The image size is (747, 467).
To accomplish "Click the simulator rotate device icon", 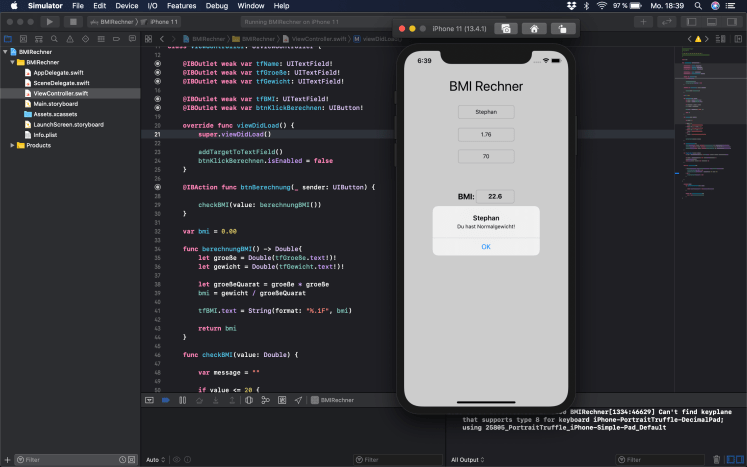I will (x=565, y=29).
